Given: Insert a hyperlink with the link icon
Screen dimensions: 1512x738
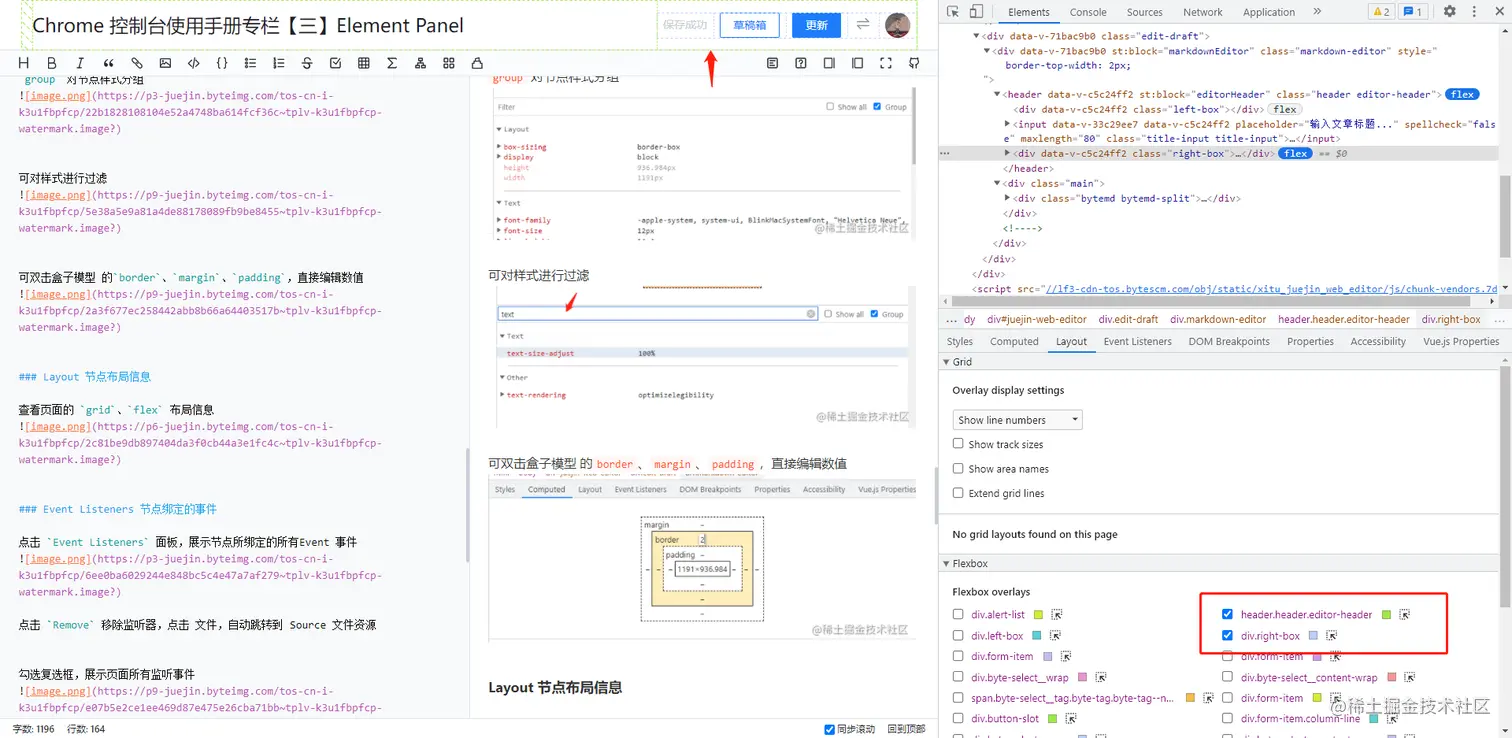Looking at the screenshot, I should pos(137,63).
